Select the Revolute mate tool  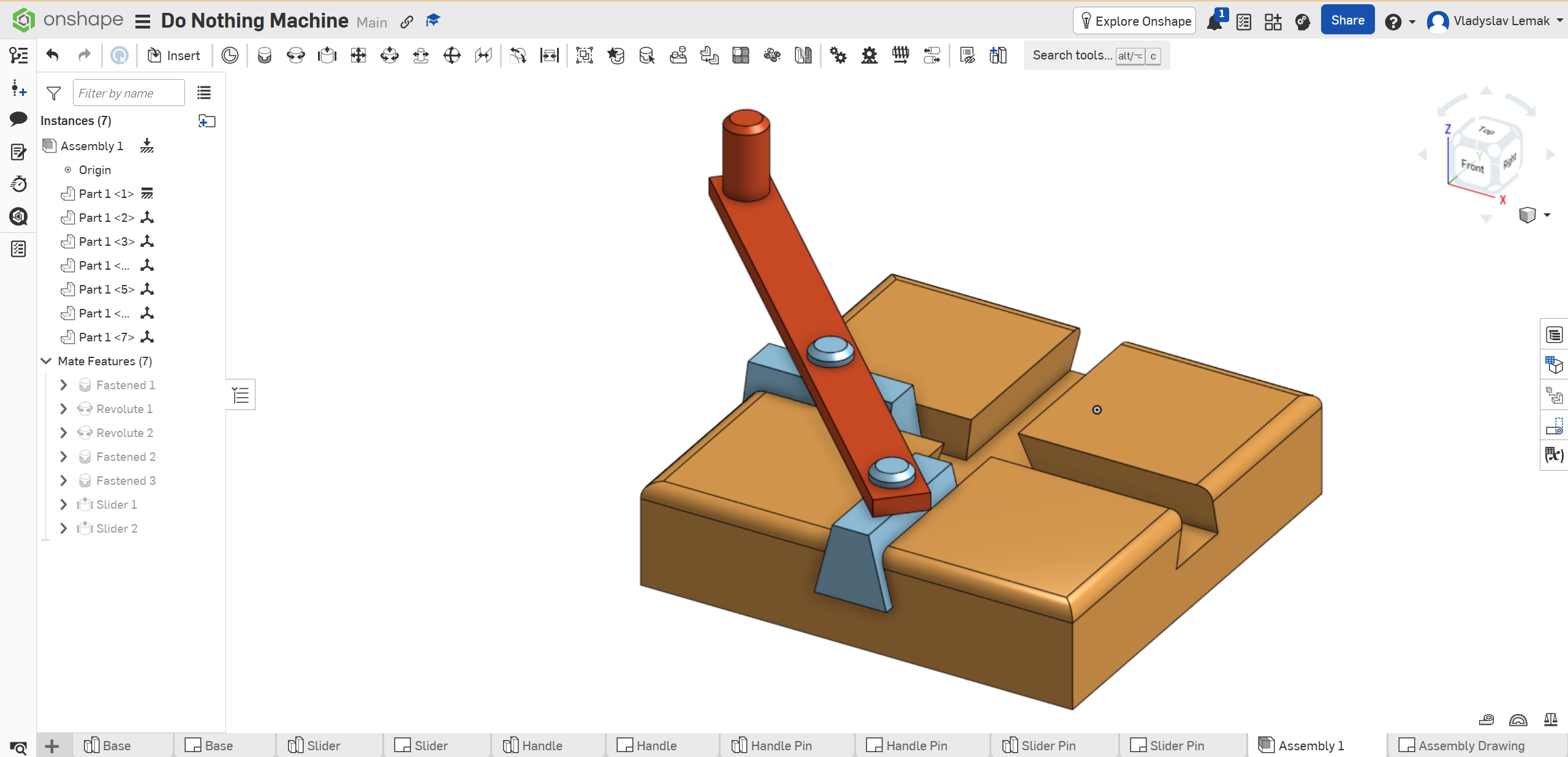coord(295,56)
